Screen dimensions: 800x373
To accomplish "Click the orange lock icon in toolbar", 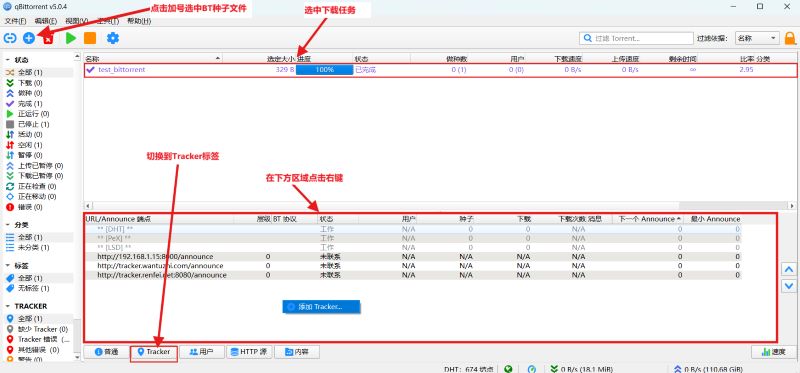I will (790, 38).
